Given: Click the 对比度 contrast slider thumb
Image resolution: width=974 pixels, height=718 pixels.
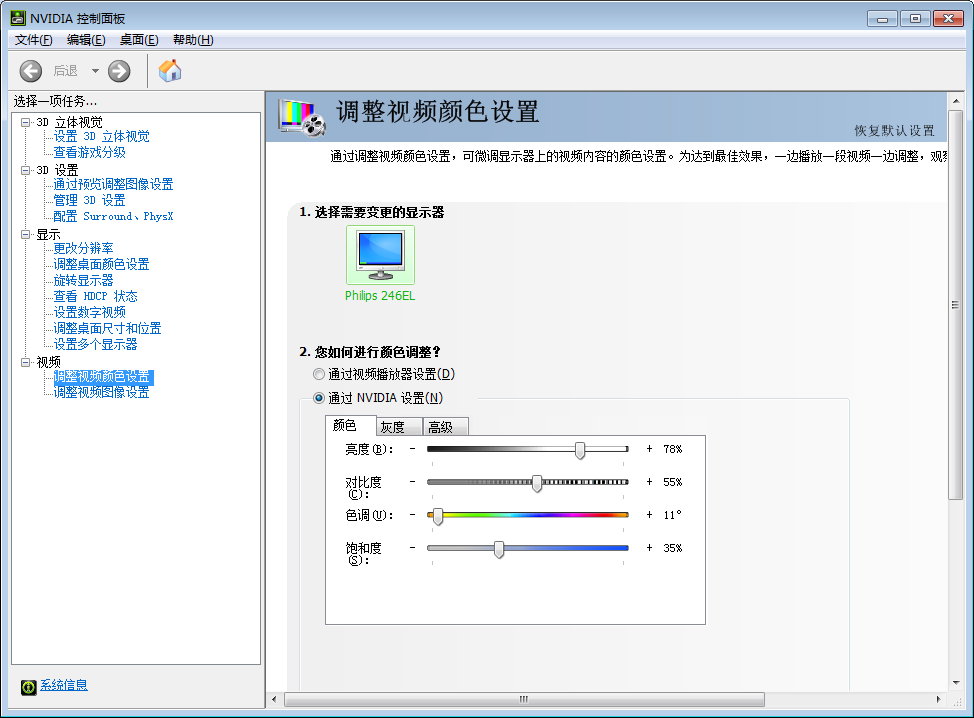Looking at the screenshot, I should pyautogui.click(x=537, y=483).
